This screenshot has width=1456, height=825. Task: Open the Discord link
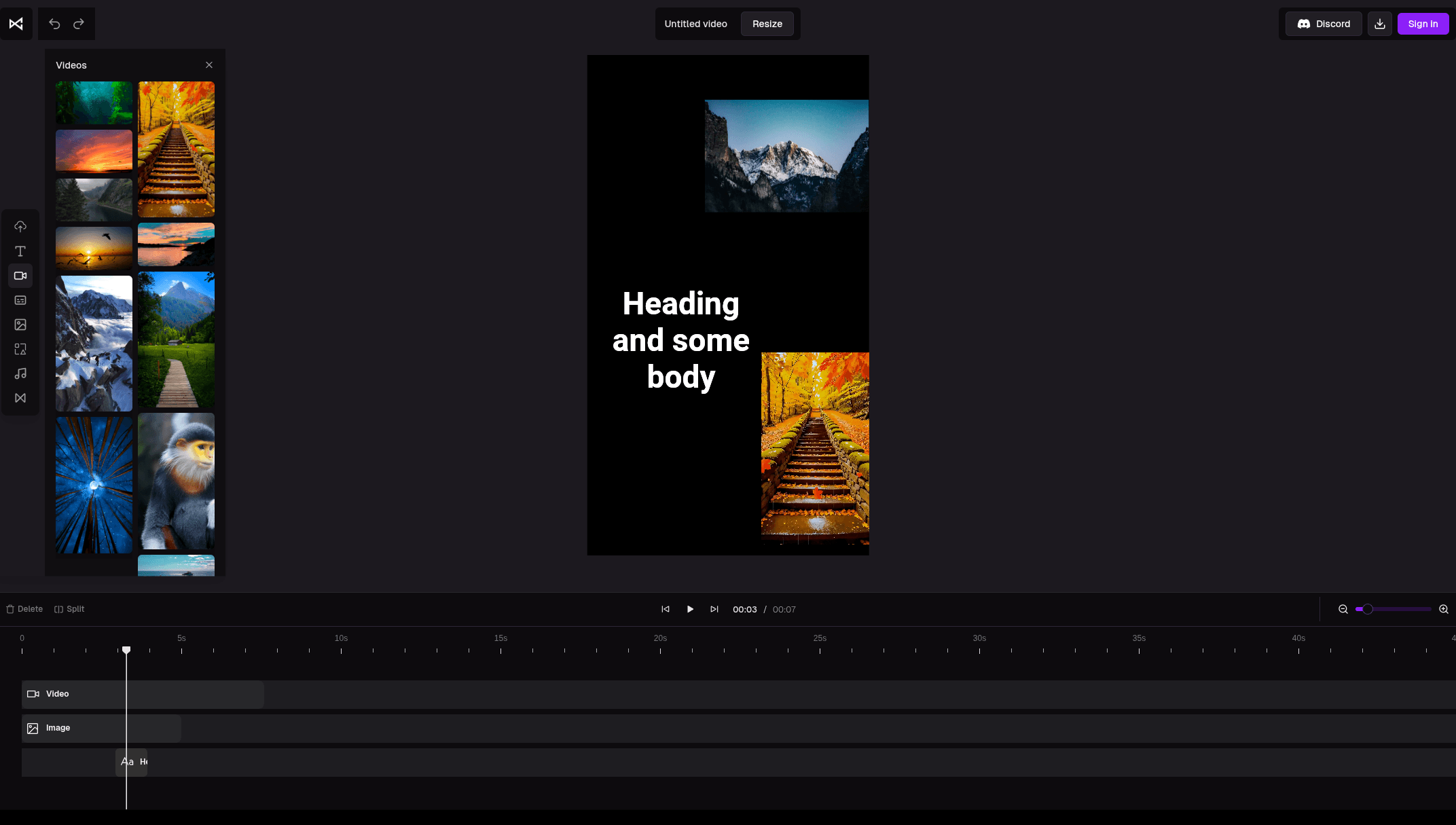pyautogui.click(x=1323, y=24)
